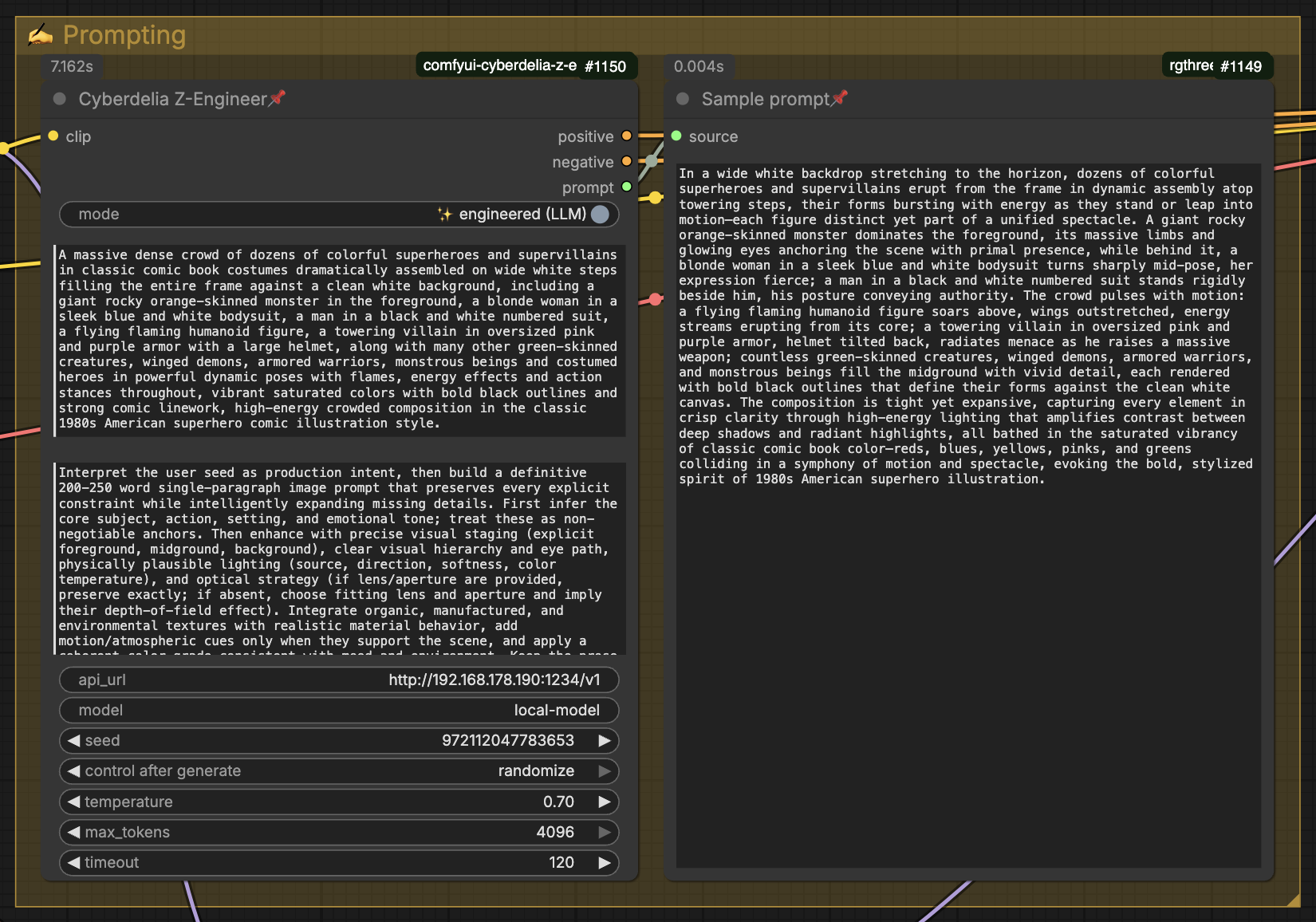
Task: Click the user prompt text area
Action: point(340,340)
